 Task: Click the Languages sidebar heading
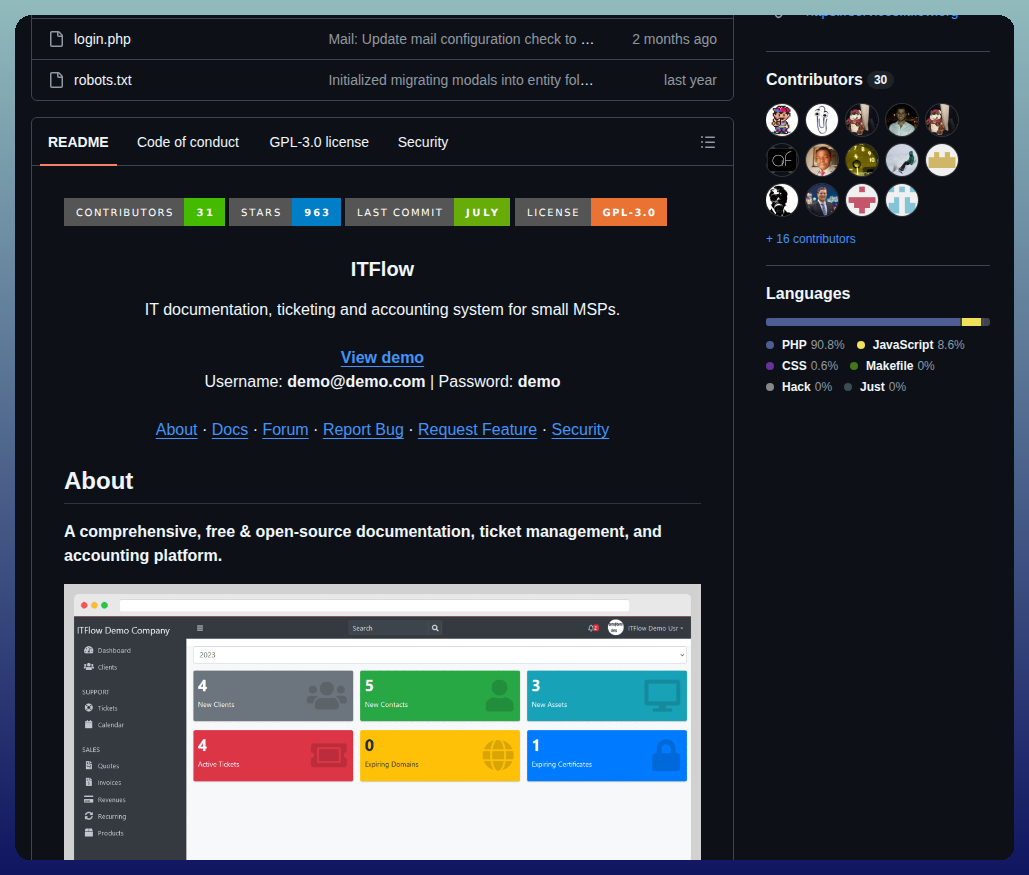(x=808, y=293)
